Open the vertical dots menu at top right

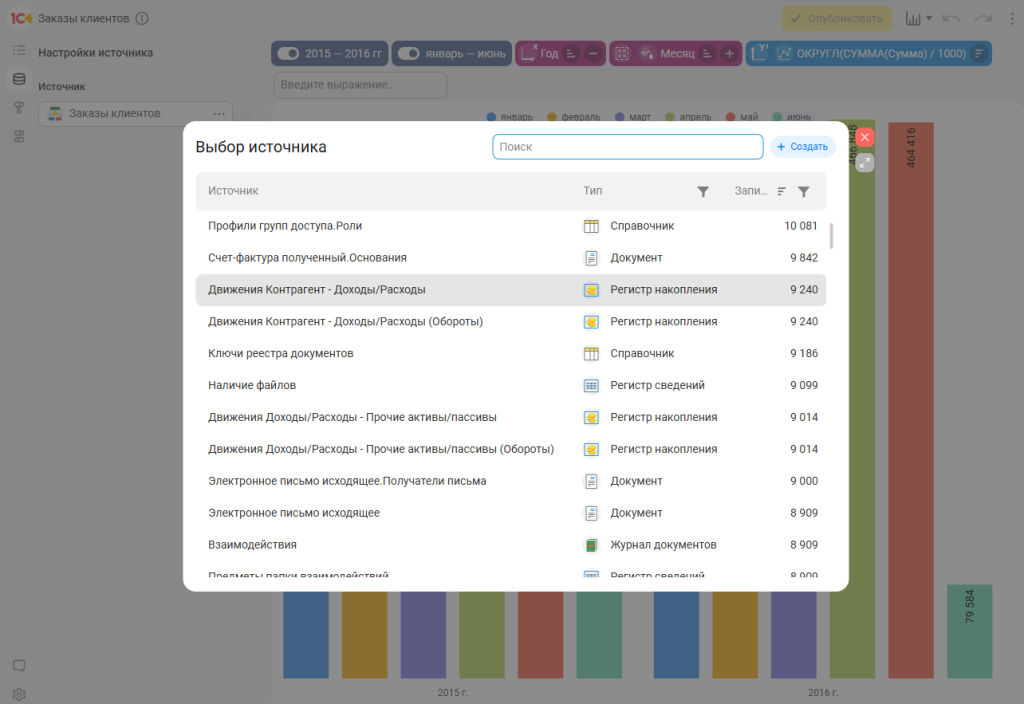1013,18
